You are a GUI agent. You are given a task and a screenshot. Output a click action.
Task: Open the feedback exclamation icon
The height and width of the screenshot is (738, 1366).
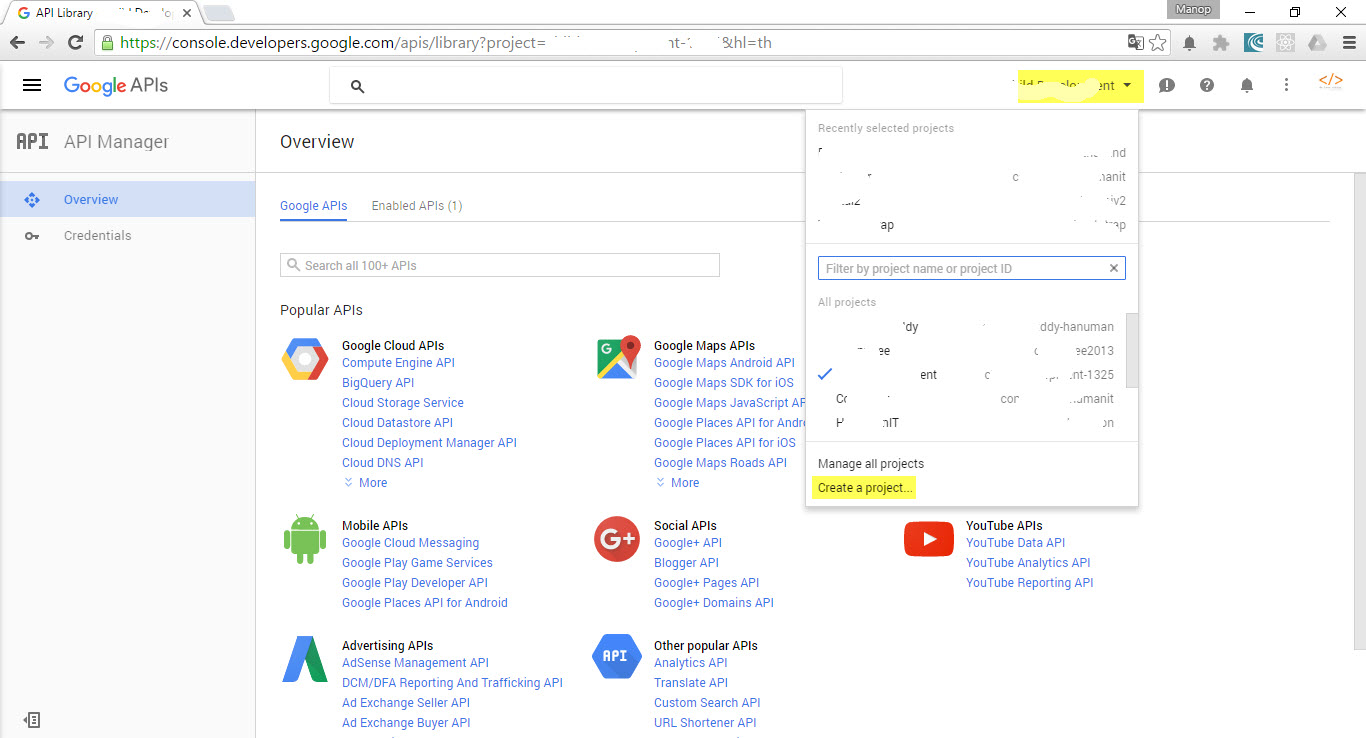point(1167,86)
